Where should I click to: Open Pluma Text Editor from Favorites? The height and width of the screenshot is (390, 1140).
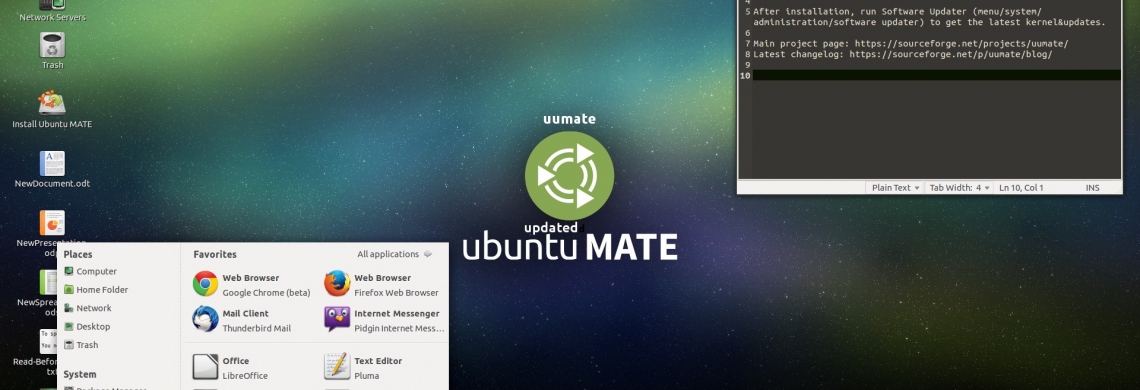(364, 367)
